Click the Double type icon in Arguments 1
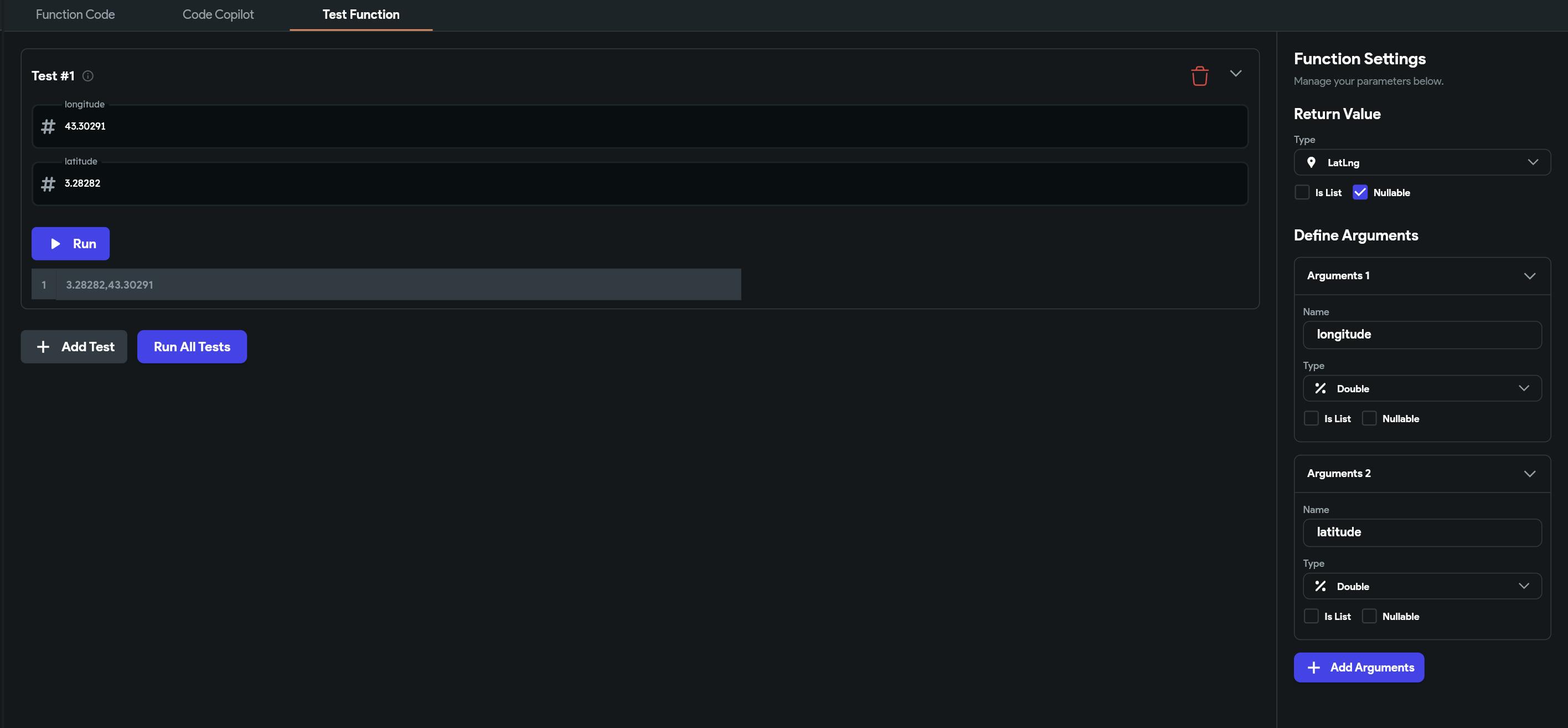 click(1319, 389)
